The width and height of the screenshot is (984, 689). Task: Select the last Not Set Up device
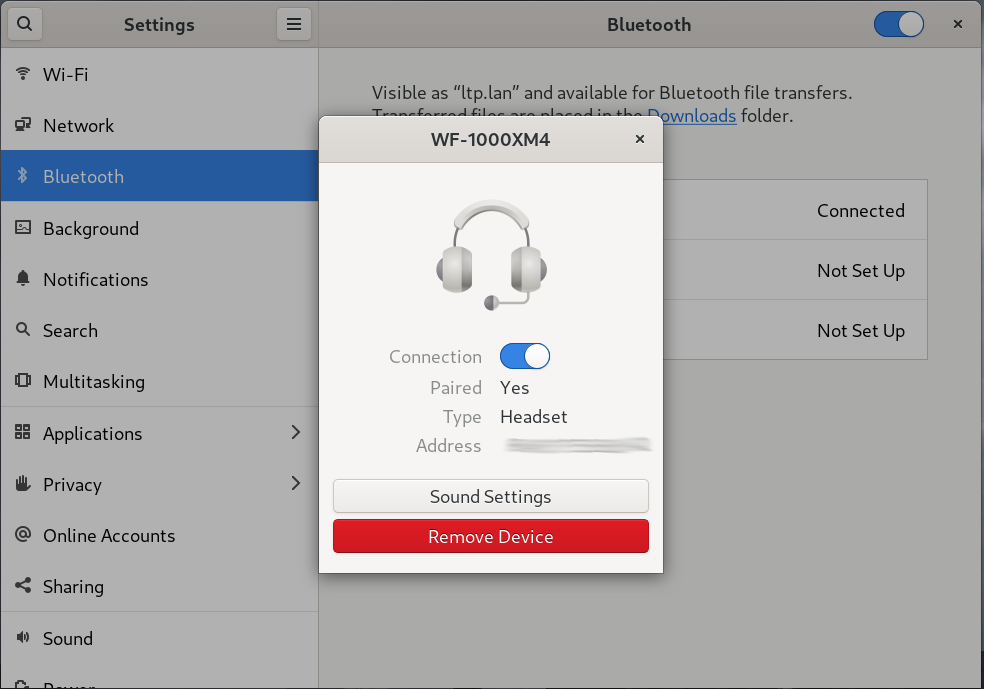794,330
